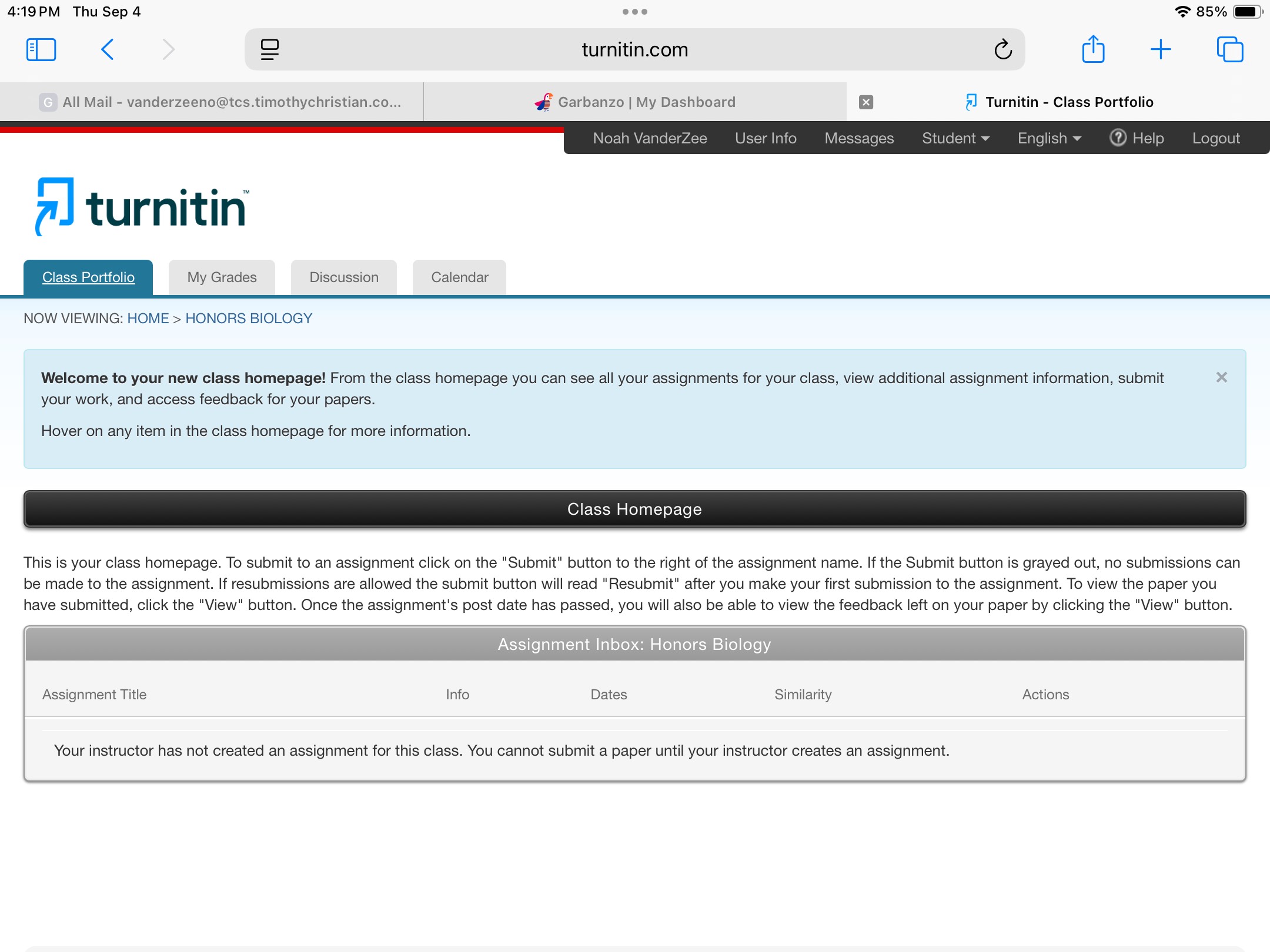Click the Dates column header
Image resolution: width=1270 pixels, height=952 pixels.
[x=609, y=695]
